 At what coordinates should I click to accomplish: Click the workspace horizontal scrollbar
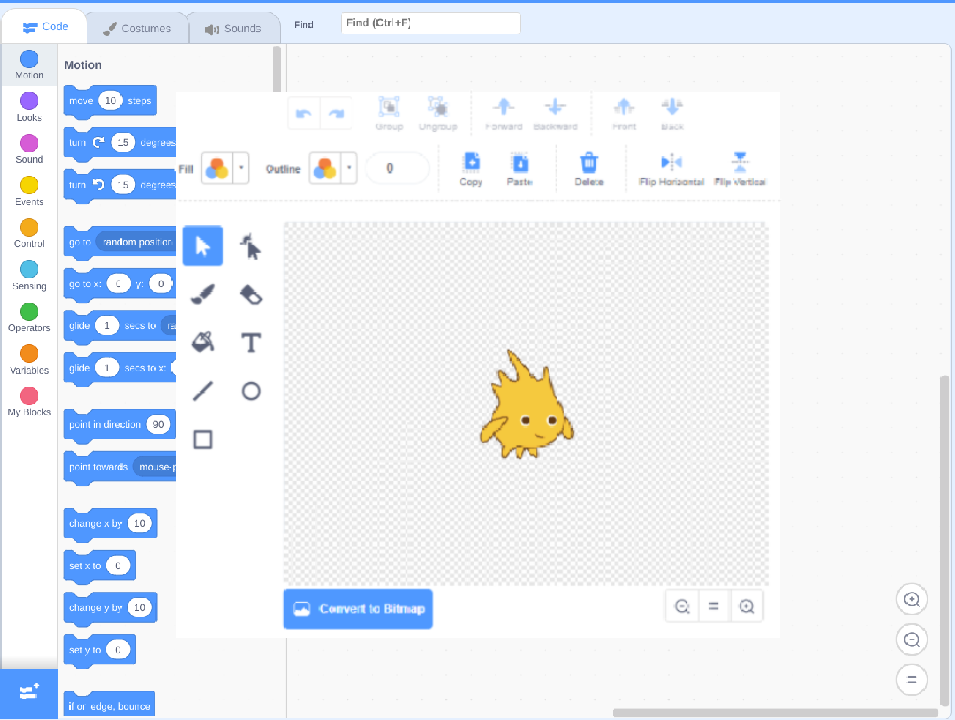click(x=775, y=713)
